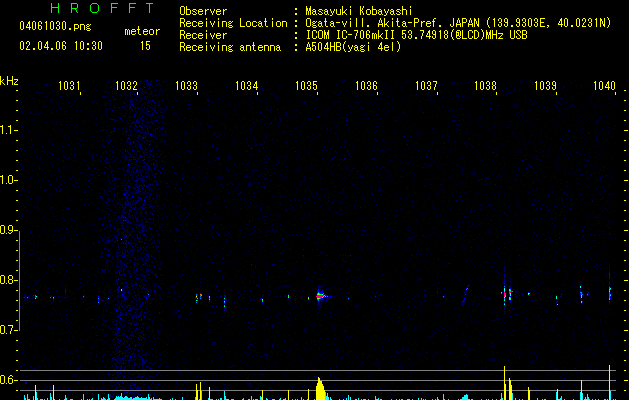This screenshot has height=400, width=629.
Task: Click the 1036 time axis marker
Action: [366, 85]
